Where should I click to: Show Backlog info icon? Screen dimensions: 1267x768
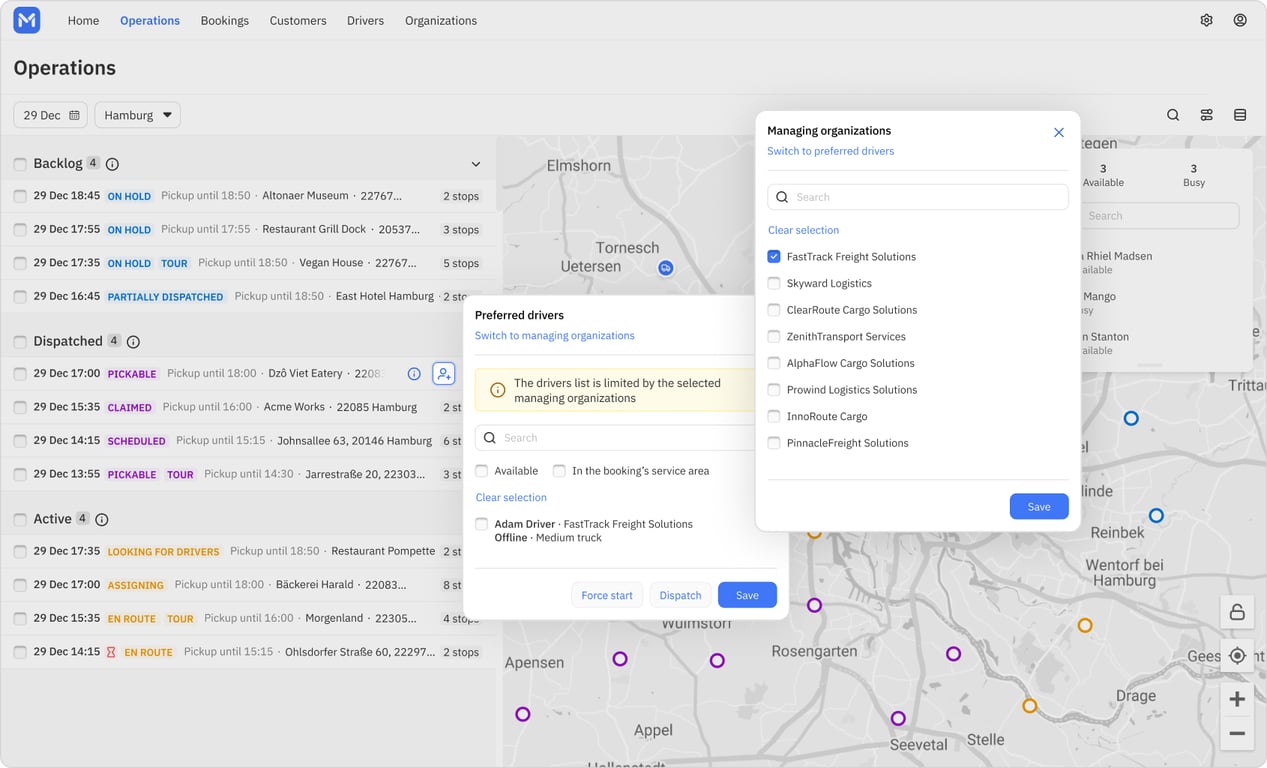112,164
